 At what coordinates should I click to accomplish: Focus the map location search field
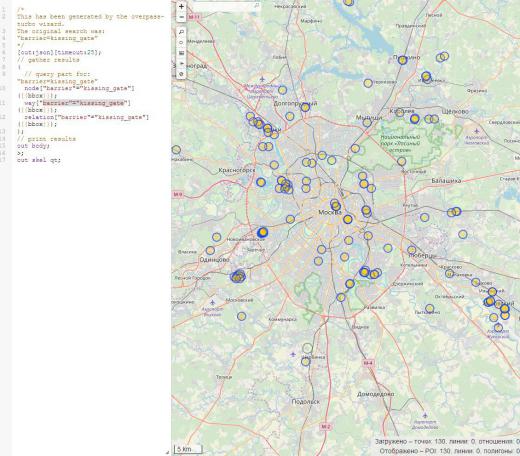(227, 5)
